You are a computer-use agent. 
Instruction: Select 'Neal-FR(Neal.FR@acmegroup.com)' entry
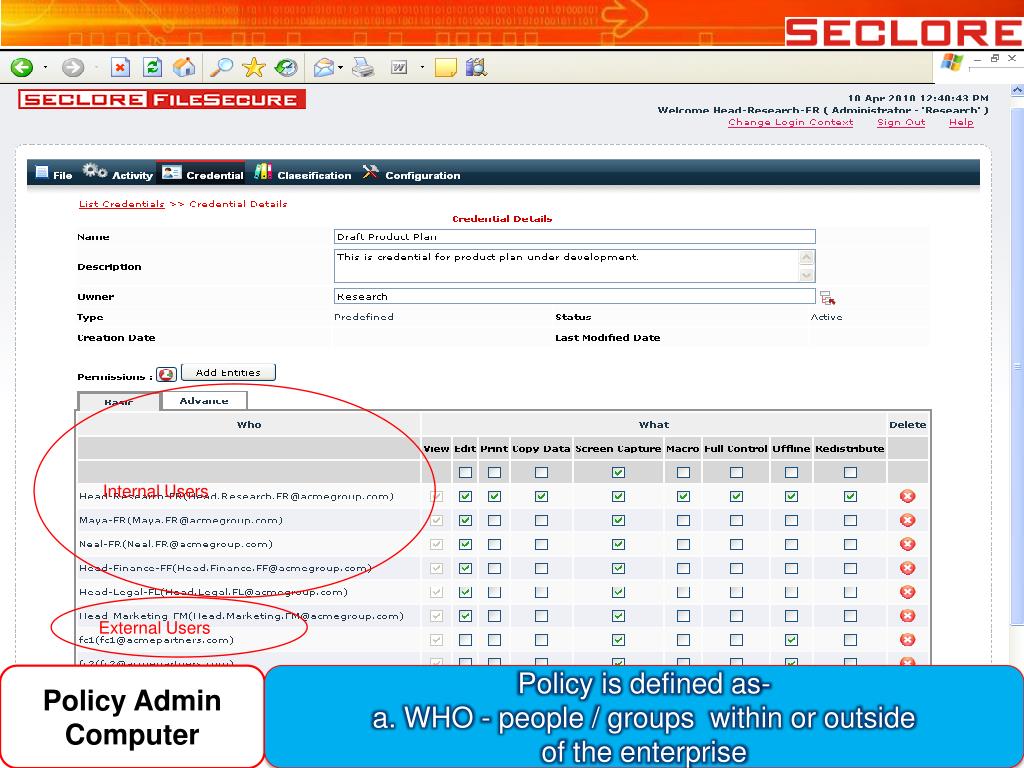point(176,544)
